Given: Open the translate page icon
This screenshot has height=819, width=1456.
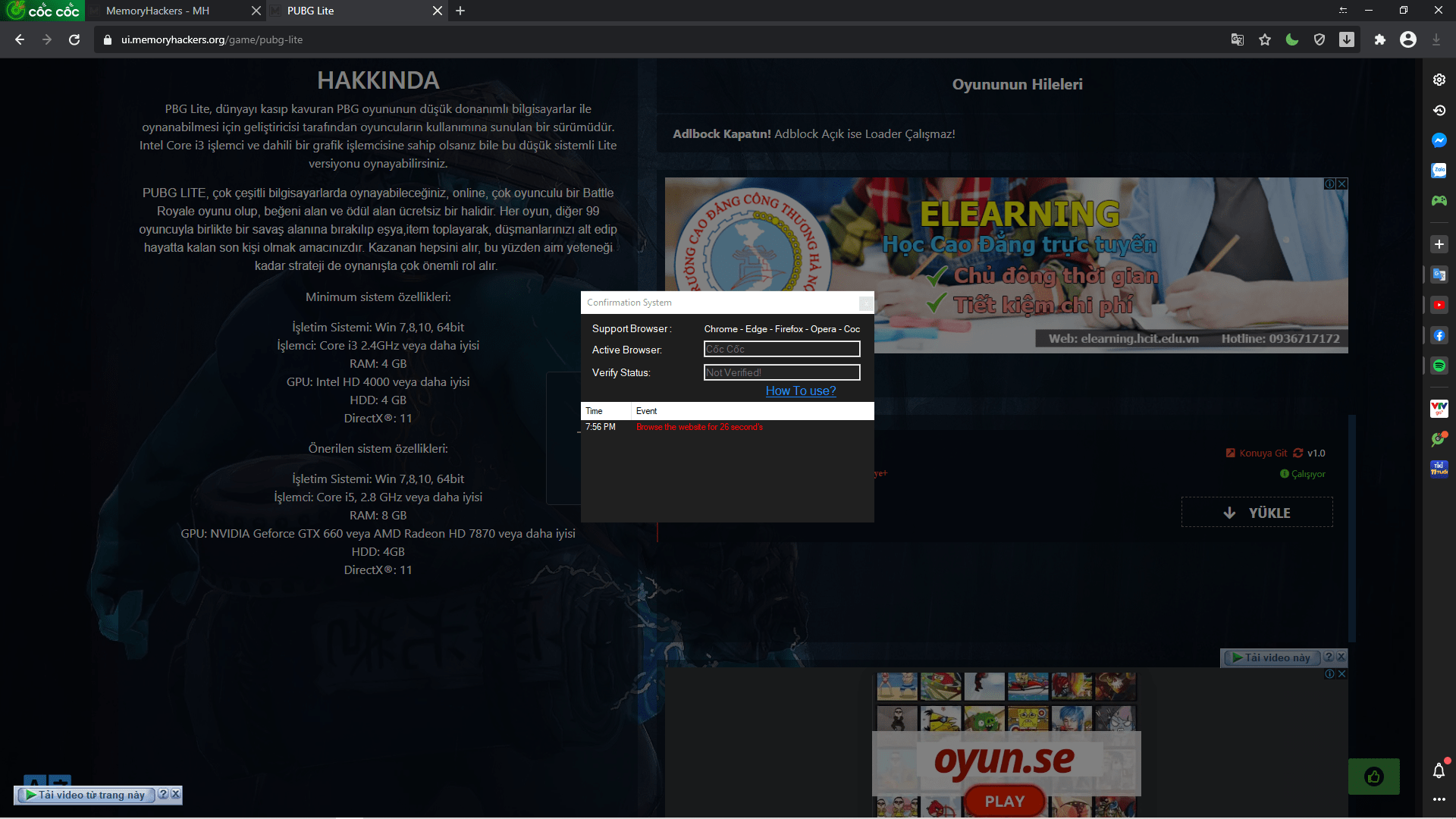Looking at the screenshot, I should pos(1238,40).
